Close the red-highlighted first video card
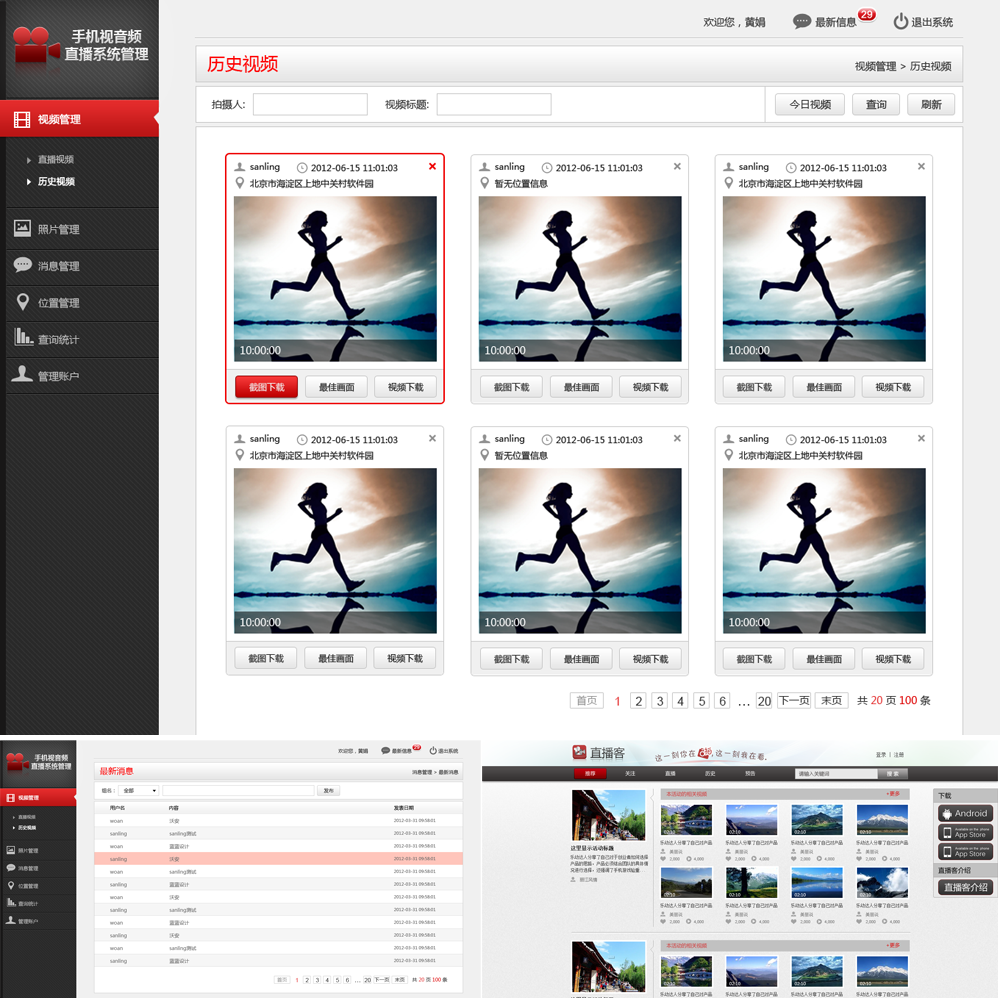This screenshot has height=998, width=1000. click(432, 167)
